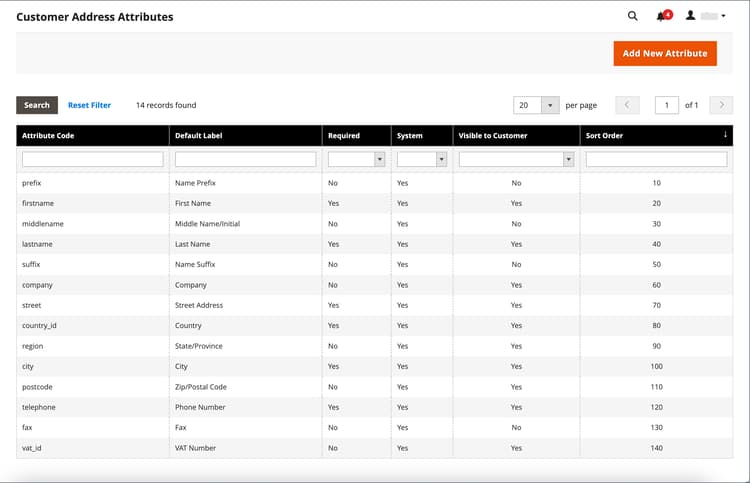
Task: Open the country_id attribute row
Action: tap(375, 326)
